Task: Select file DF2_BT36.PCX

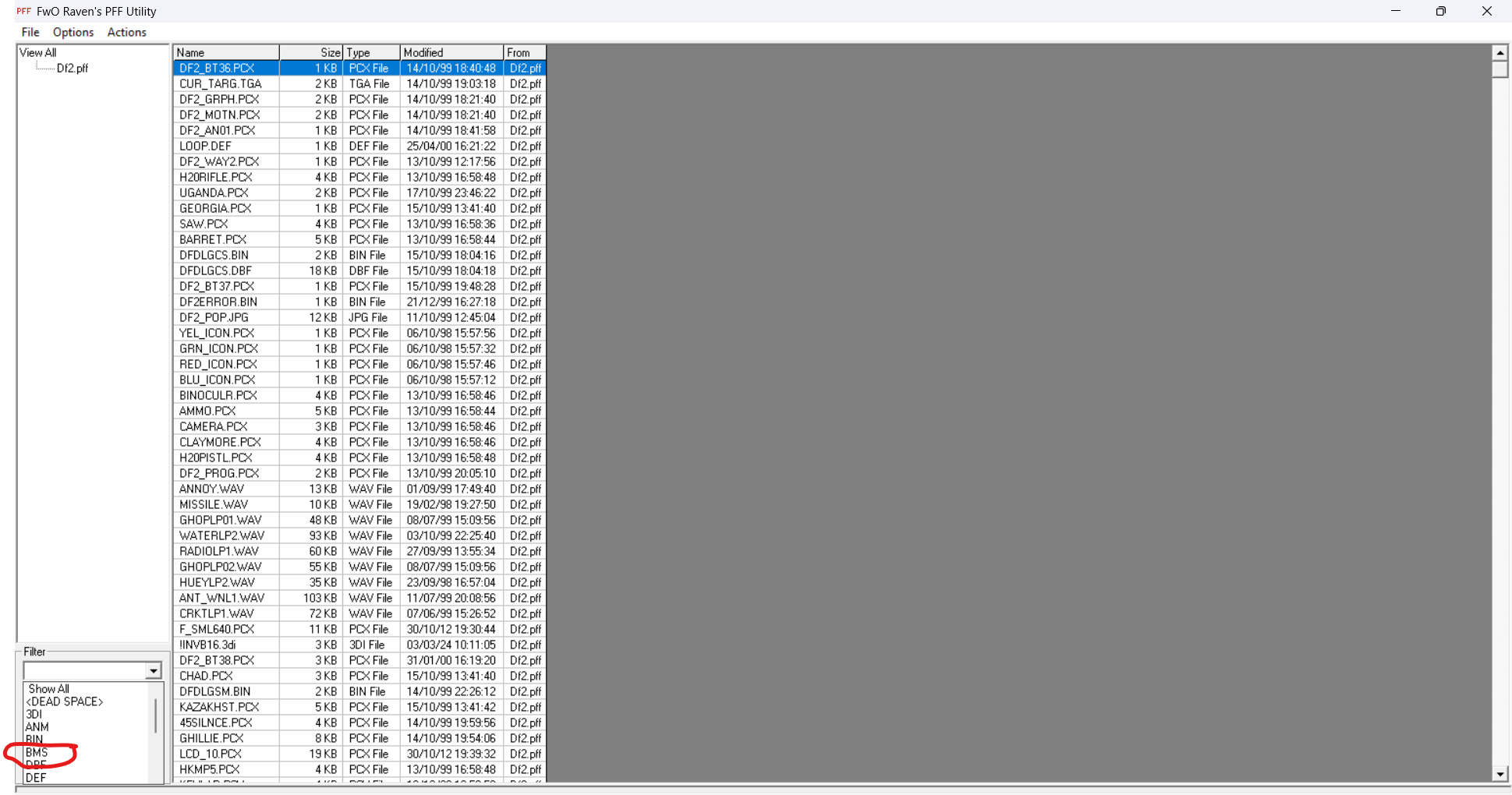Action: (217, 68)
